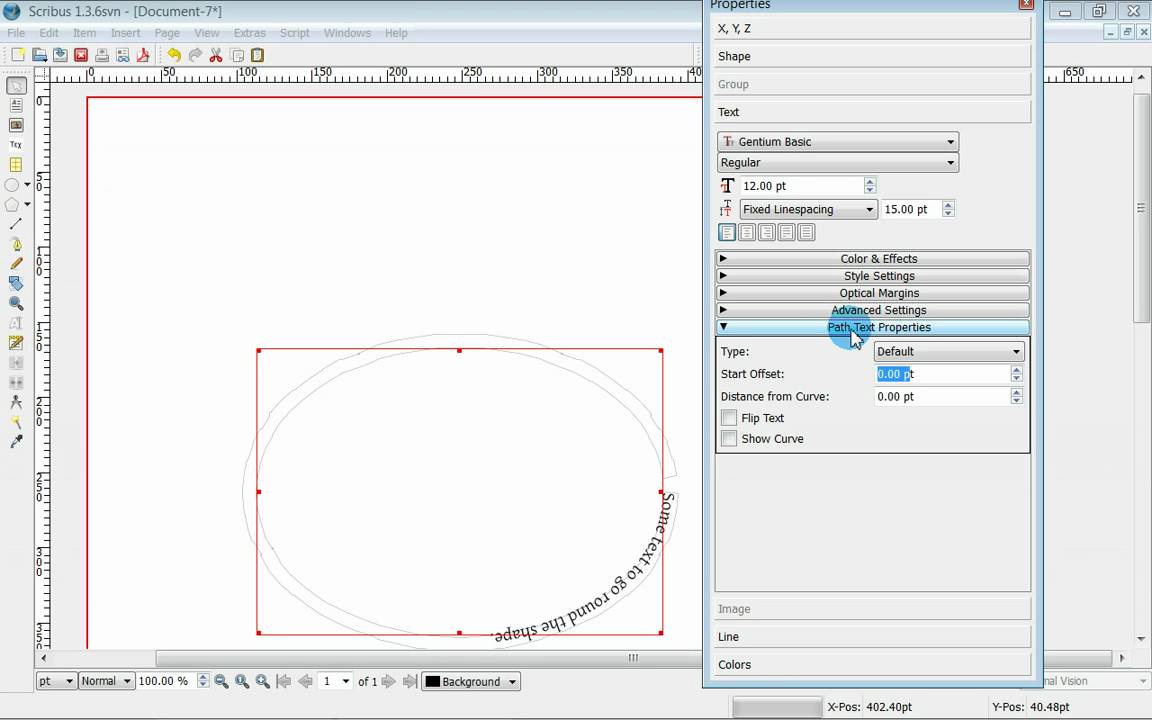Screen dimensions: 1152x720
Task: Open the path text Type dropdown
Action: coord(948,351)
